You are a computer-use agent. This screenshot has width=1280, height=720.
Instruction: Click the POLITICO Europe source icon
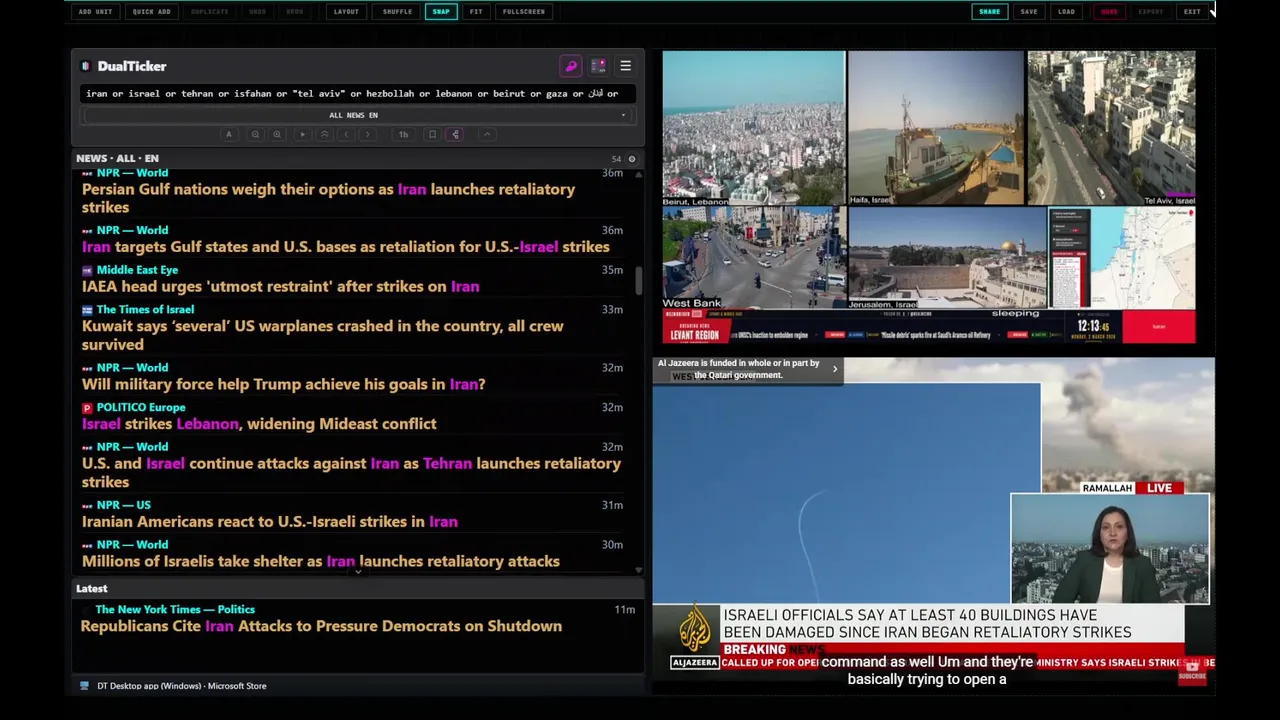tap(87, 408)
